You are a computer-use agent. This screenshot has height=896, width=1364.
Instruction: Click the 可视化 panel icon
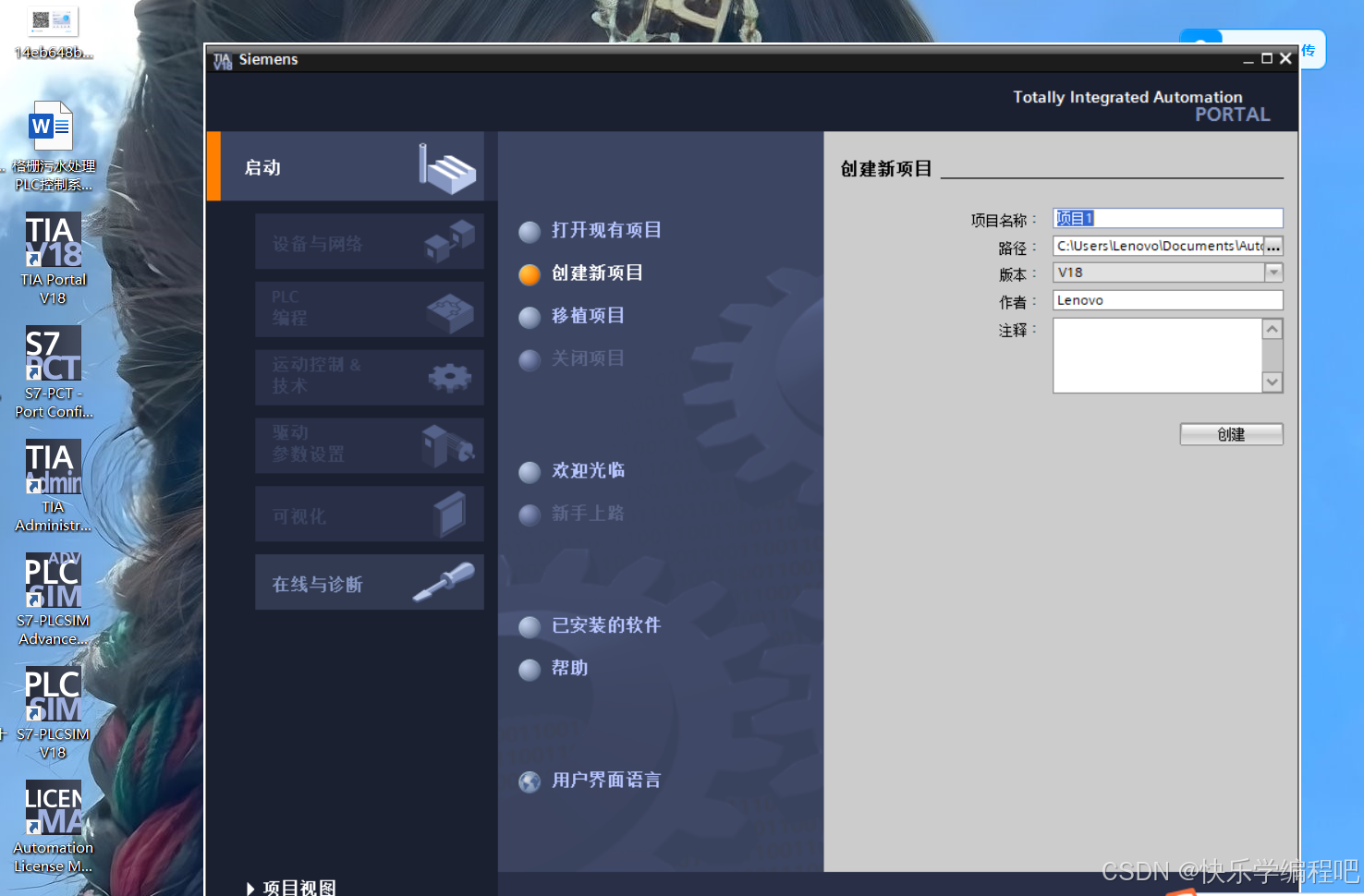coord(450,515)
